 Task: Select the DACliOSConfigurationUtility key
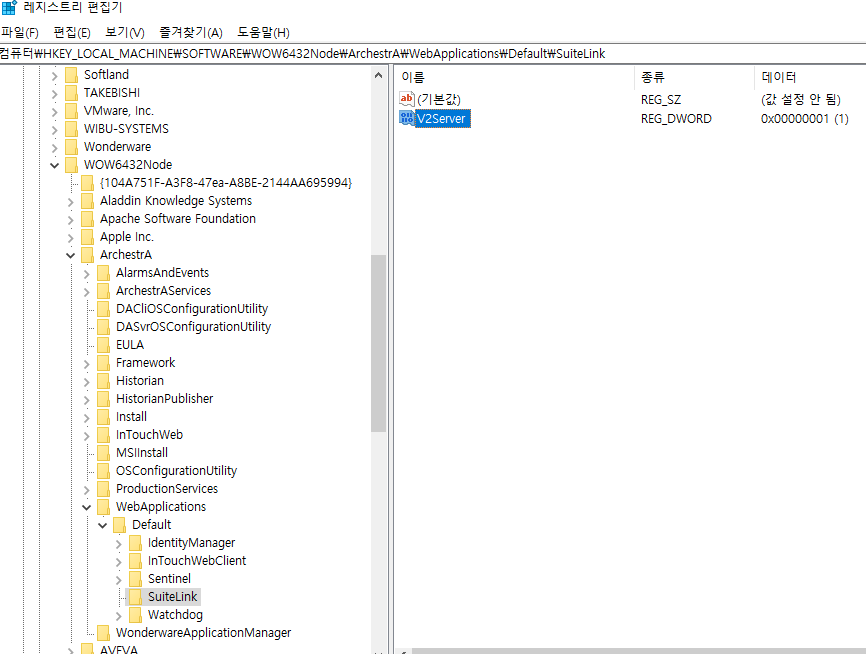(x=192, y=309)
